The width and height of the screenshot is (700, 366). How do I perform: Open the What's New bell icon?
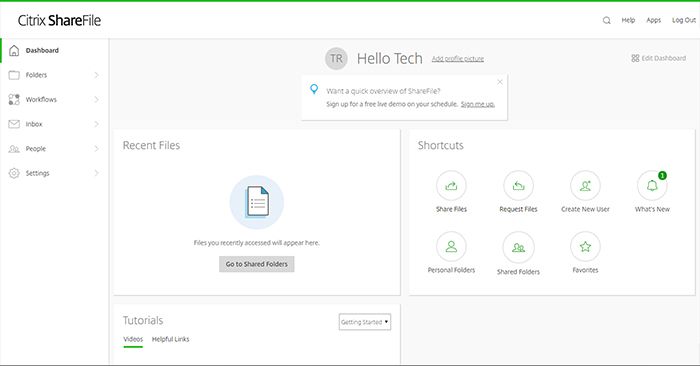point(652,186)
